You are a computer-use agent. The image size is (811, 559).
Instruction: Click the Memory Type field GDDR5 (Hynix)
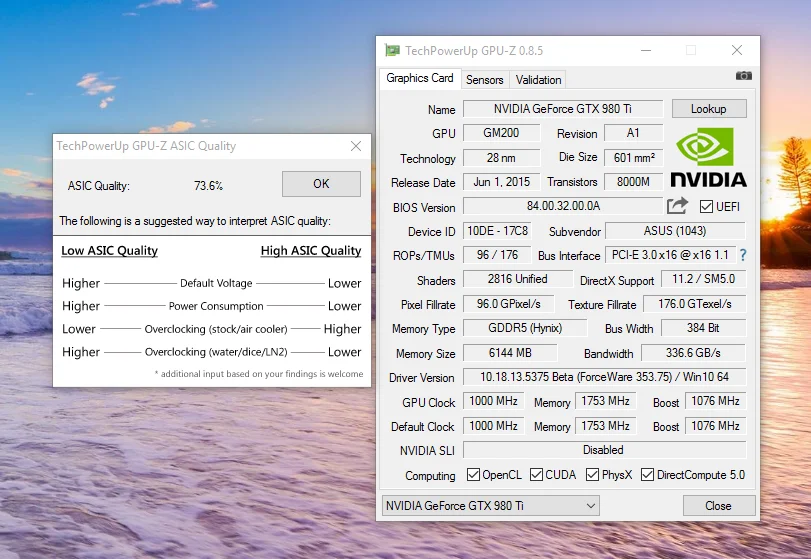(x=525, y=328)
